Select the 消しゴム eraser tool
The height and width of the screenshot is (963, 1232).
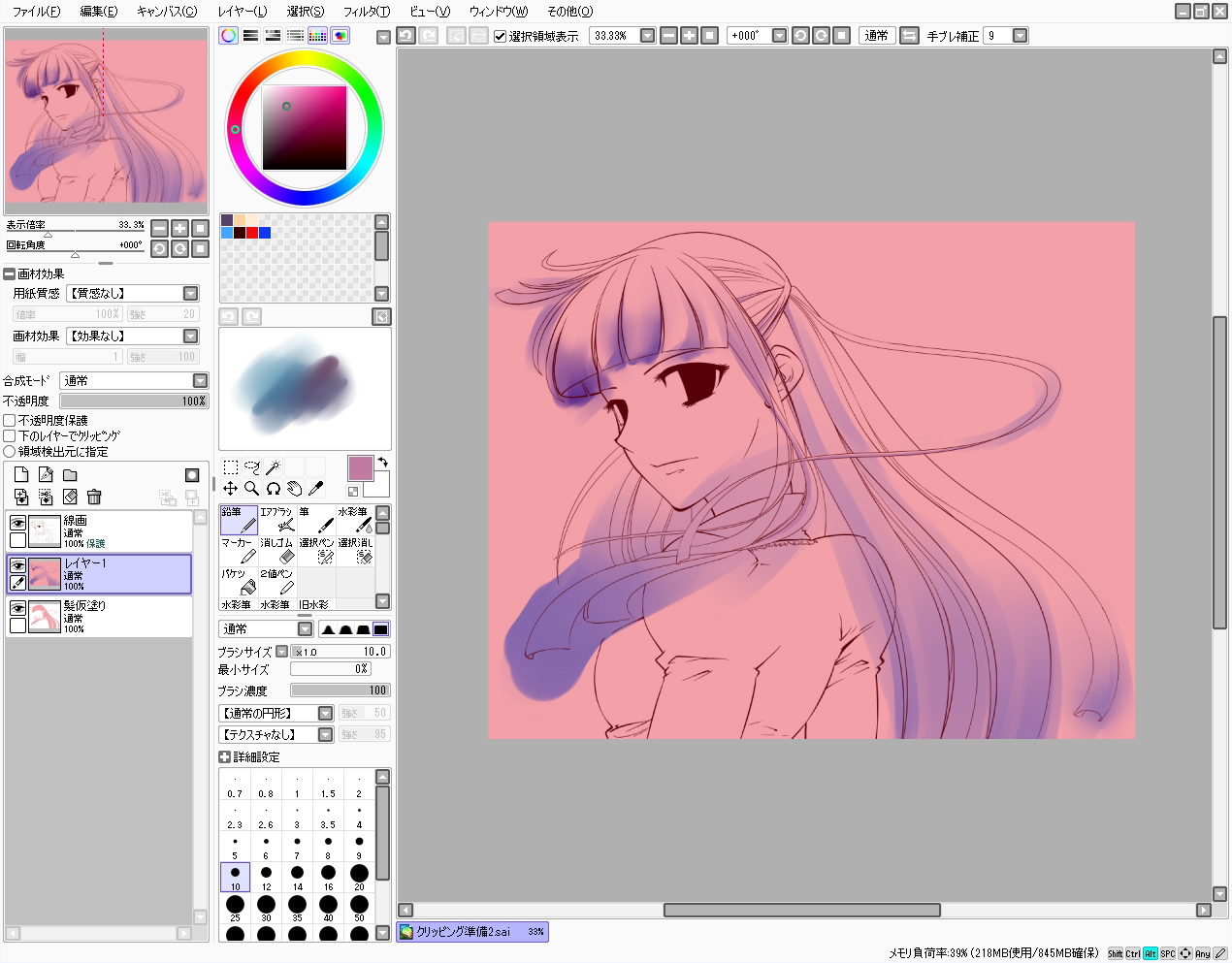point(277,551)
